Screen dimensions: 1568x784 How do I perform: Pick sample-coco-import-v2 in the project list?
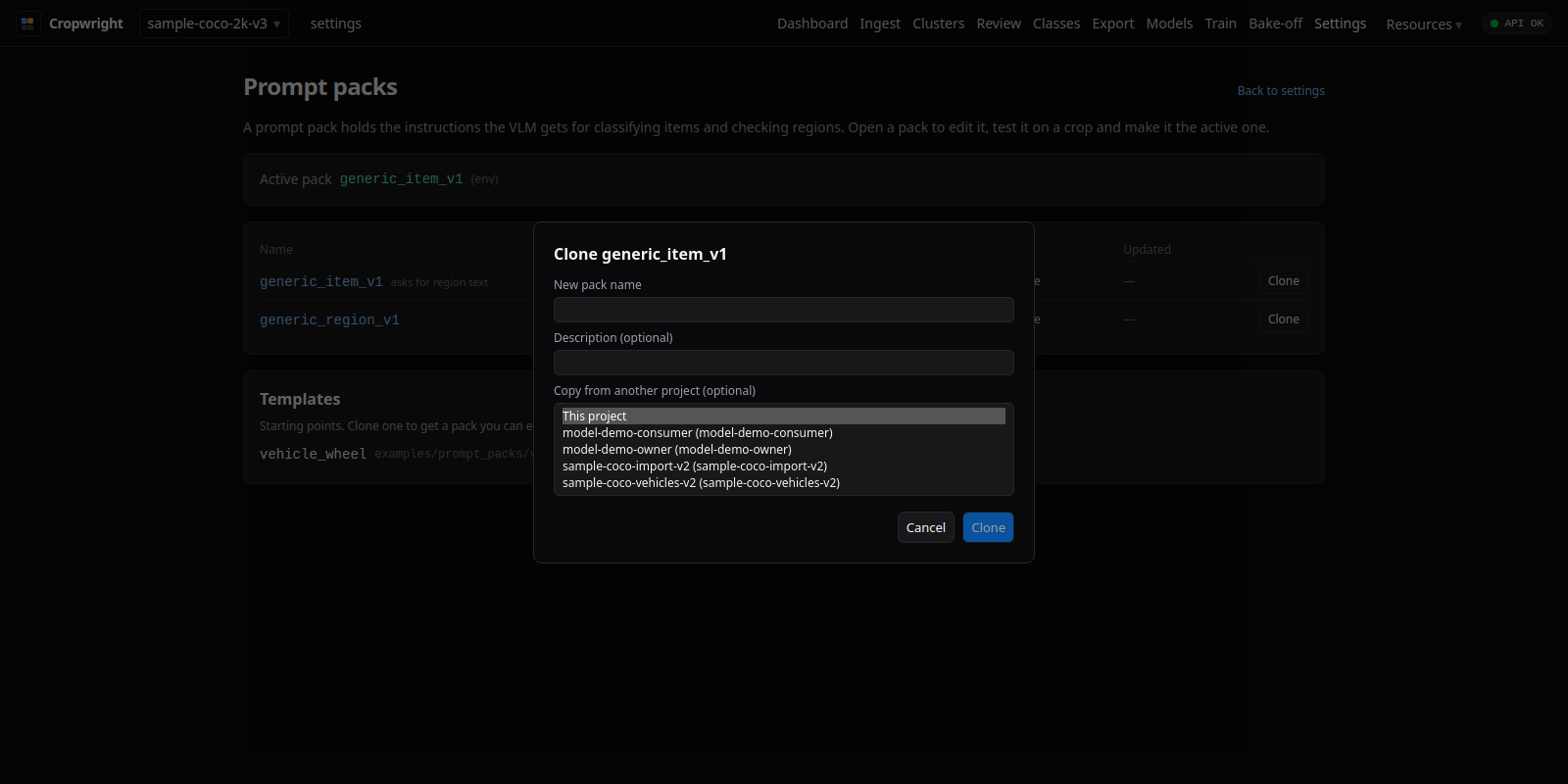(x=784, y=466)
